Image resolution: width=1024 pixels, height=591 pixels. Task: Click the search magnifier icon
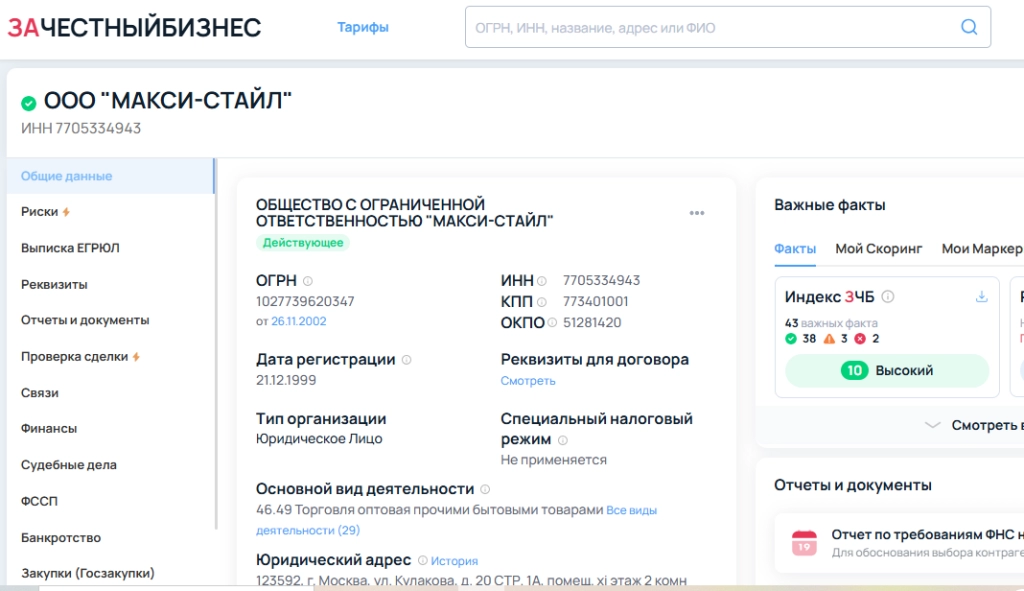coord(968,27)
